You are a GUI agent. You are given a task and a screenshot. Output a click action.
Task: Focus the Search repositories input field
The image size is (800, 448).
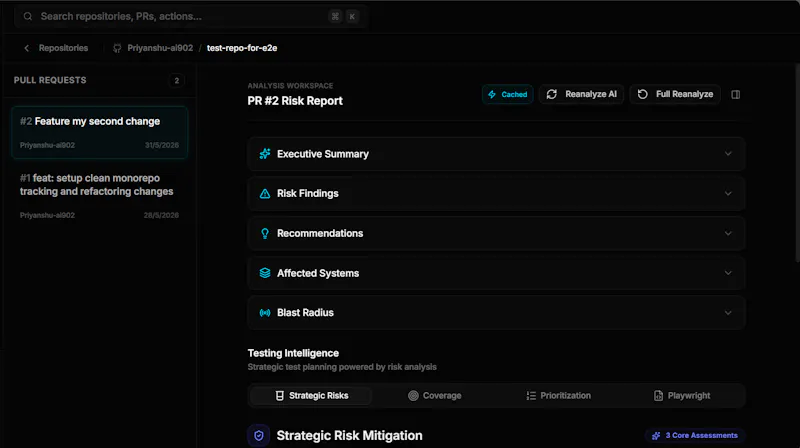coord(191,16)
